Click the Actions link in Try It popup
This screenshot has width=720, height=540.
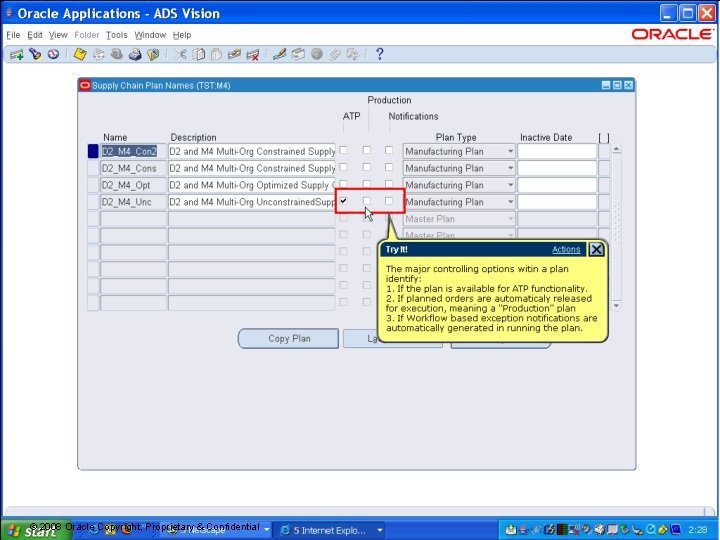click(x=566, y=249)
